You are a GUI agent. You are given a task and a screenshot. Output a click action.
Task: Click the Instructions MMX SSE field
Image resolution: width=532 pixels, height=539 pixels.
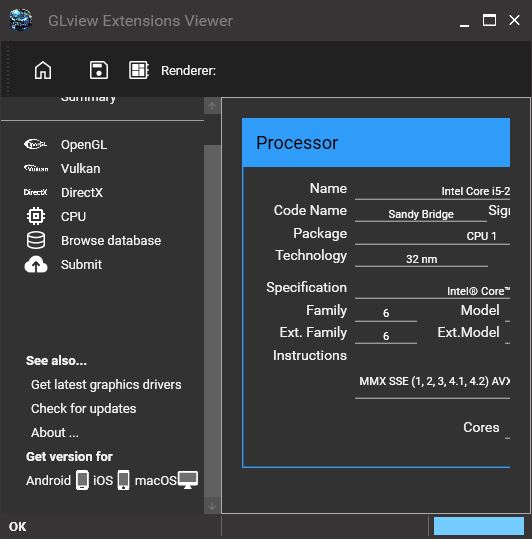pos(432,382)
